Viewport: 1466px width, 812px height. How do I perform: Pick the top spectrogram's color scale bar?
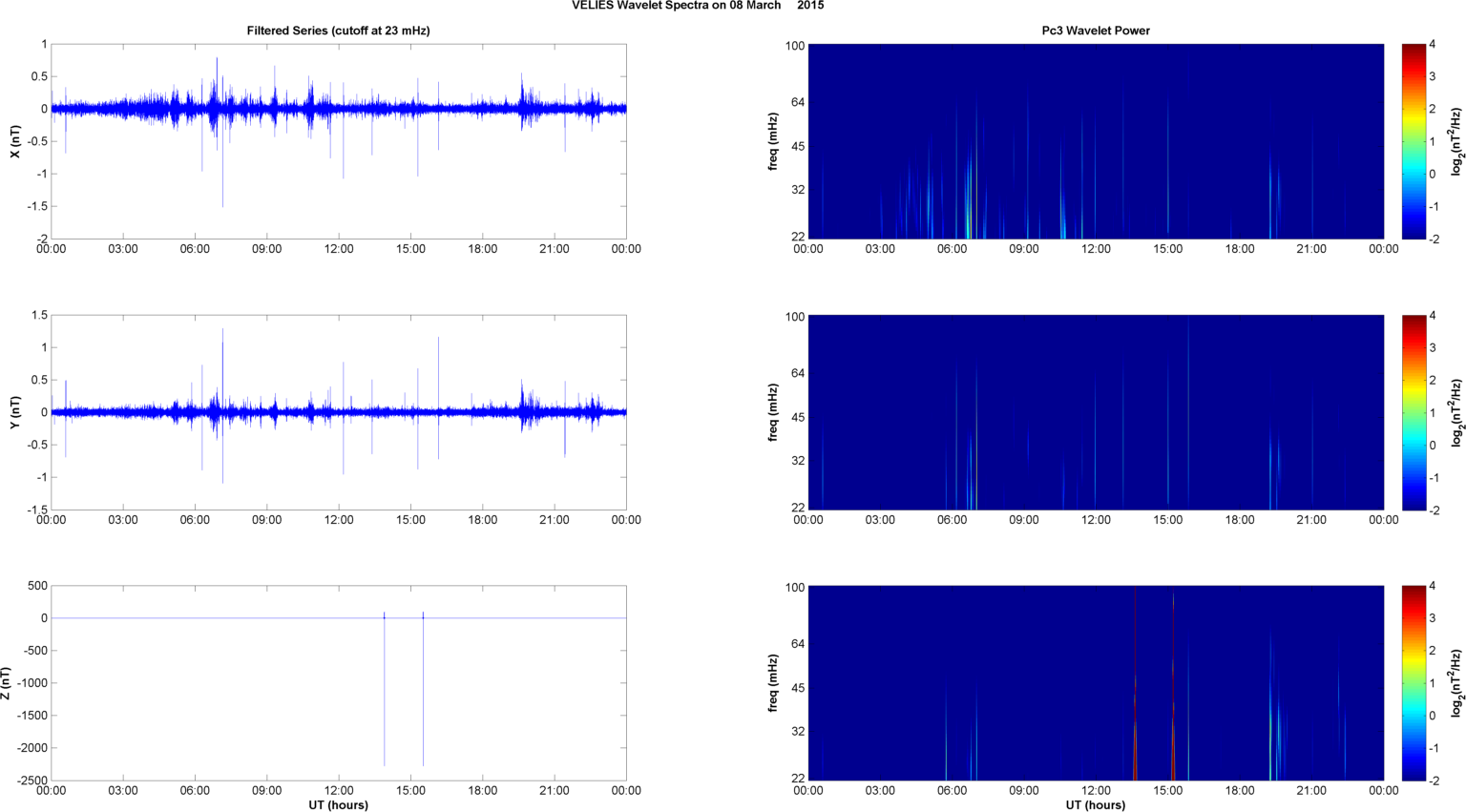click(1414, 141)
